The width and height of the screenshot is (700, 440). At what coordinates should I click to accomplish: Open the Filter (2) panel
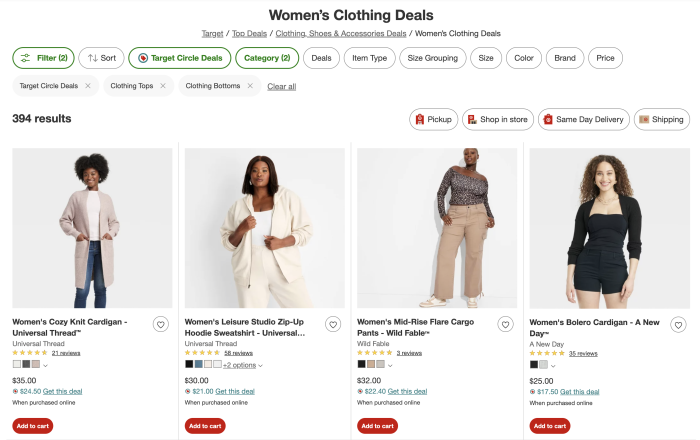(43, 58)
